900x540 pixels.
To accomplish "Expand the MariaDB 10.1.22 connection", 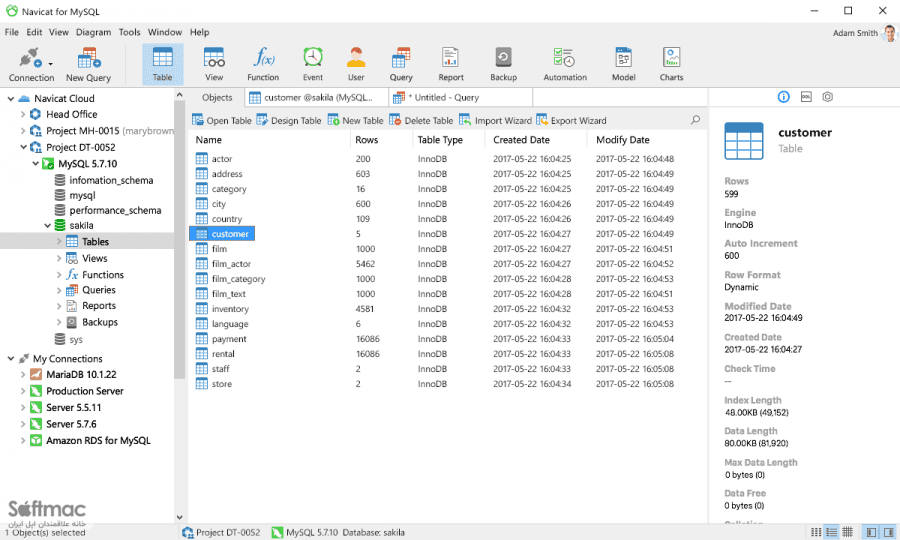I will (23, 375).
